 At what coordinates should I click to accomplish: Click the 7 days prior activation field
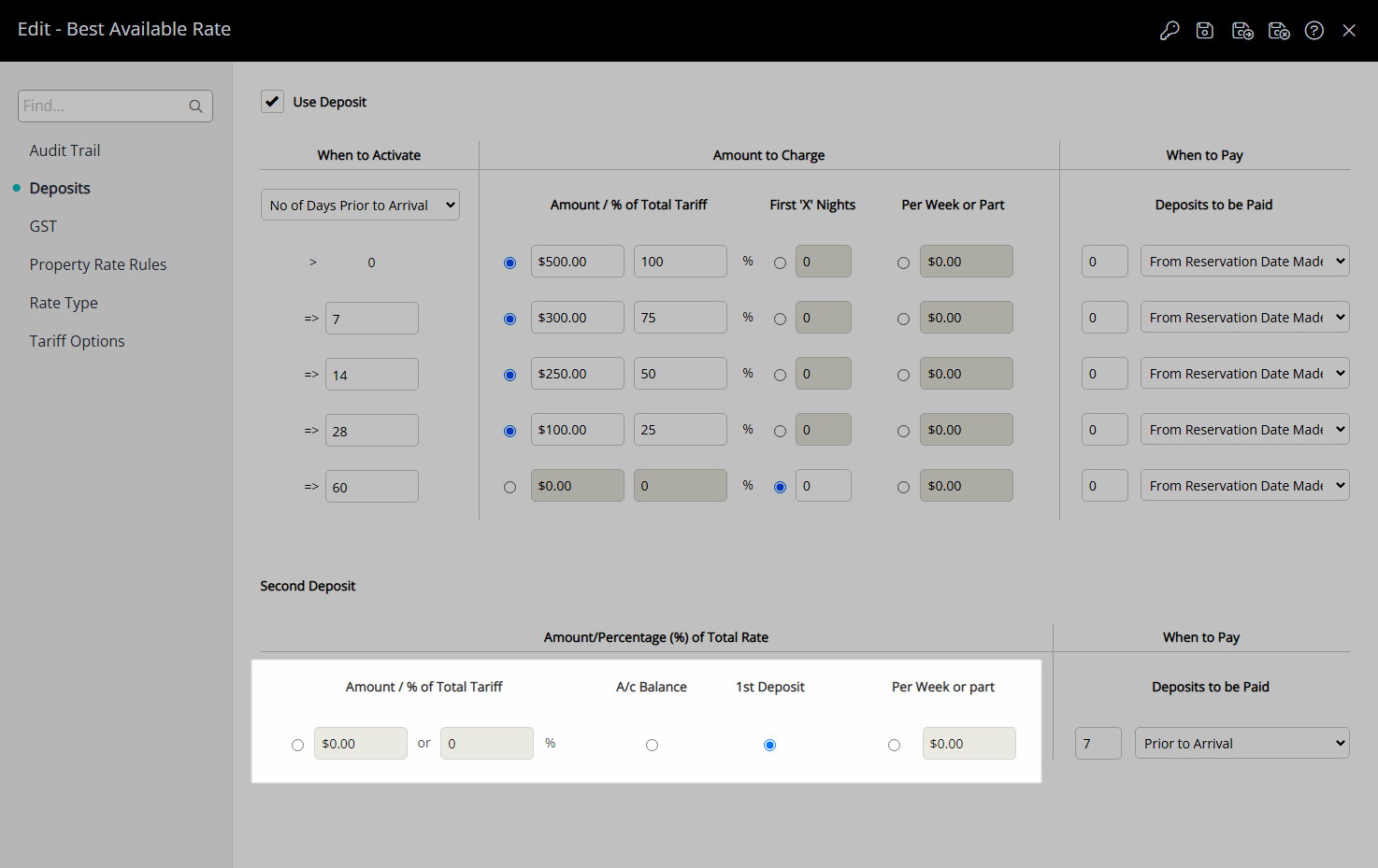coord(372,318)
